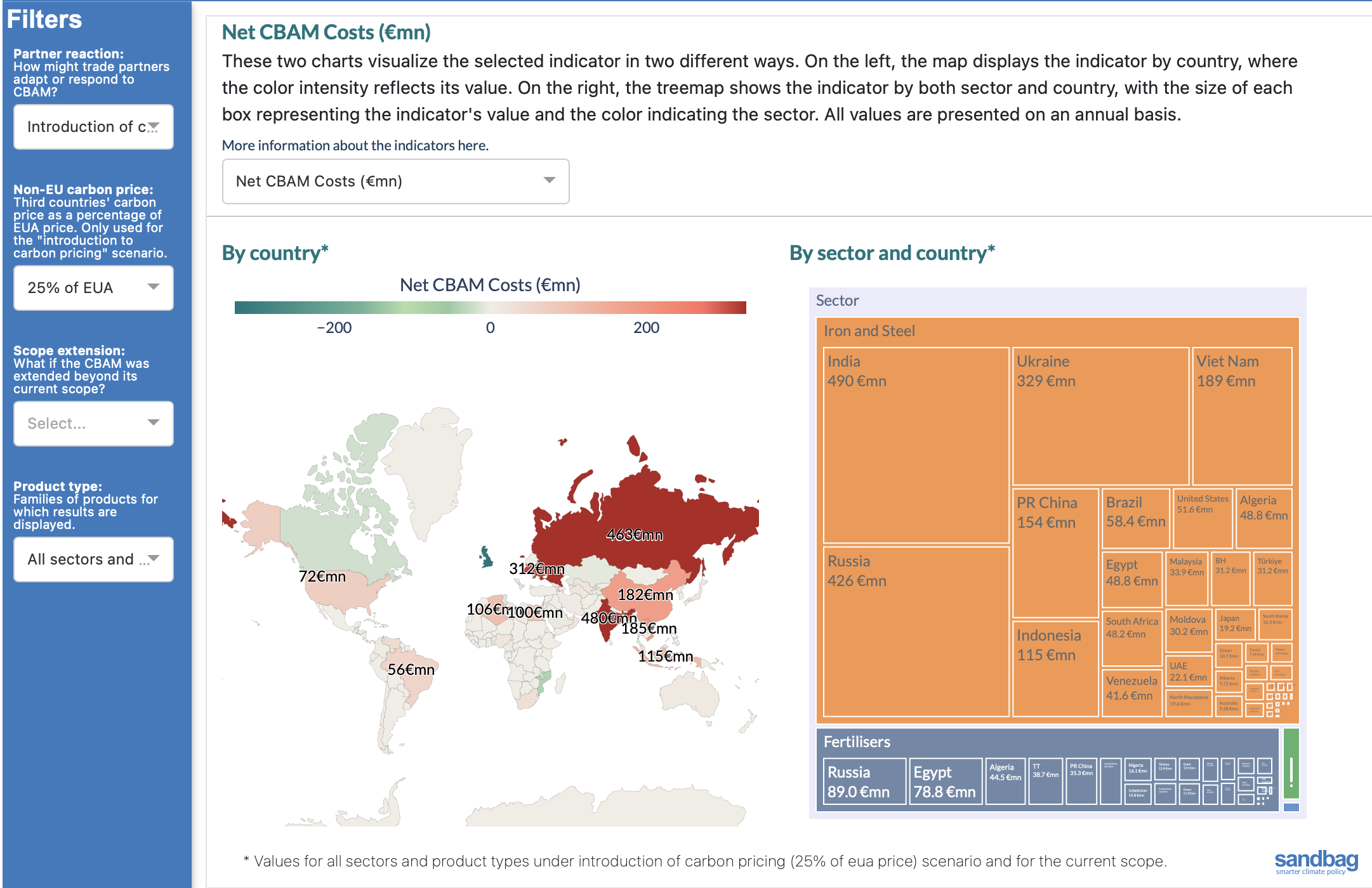Expand the Net CBAM Costs indicator selector
The width and height of the screenshot is (1372, 888).
tap(395, 181)
